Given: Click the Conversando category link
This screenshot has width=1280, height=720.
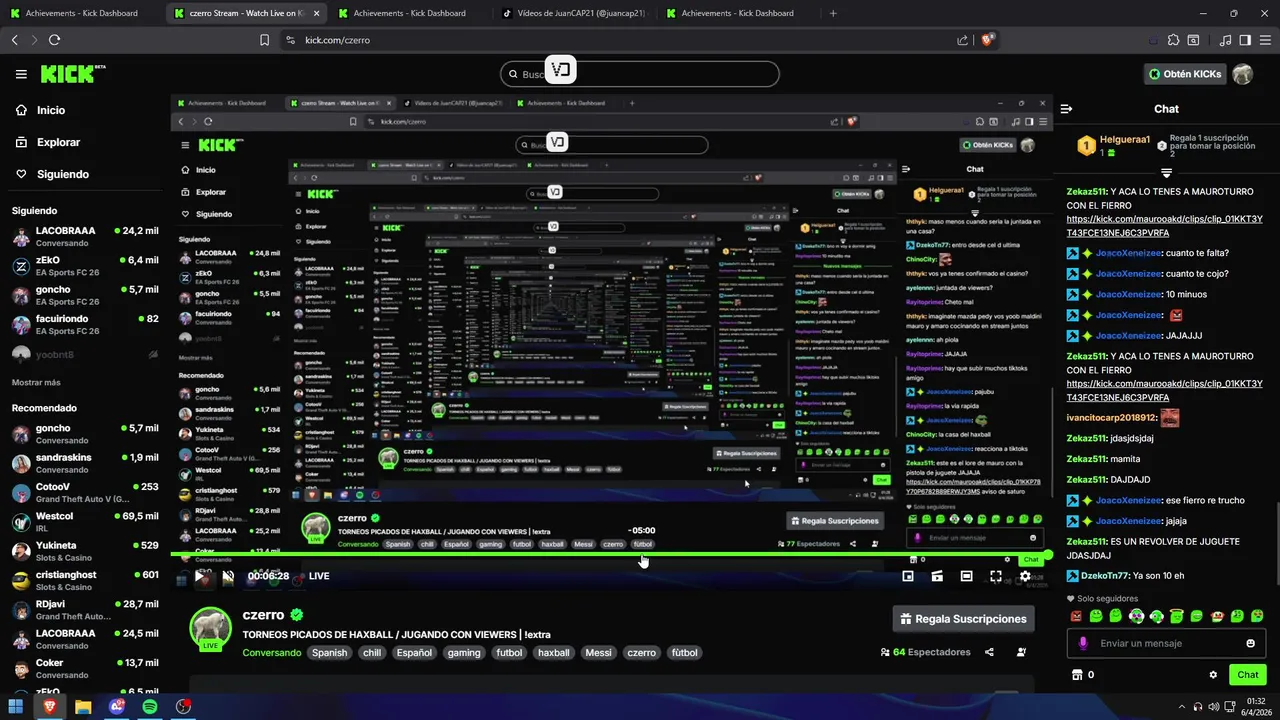Looking at the screenshot, I should pos(271,653).
